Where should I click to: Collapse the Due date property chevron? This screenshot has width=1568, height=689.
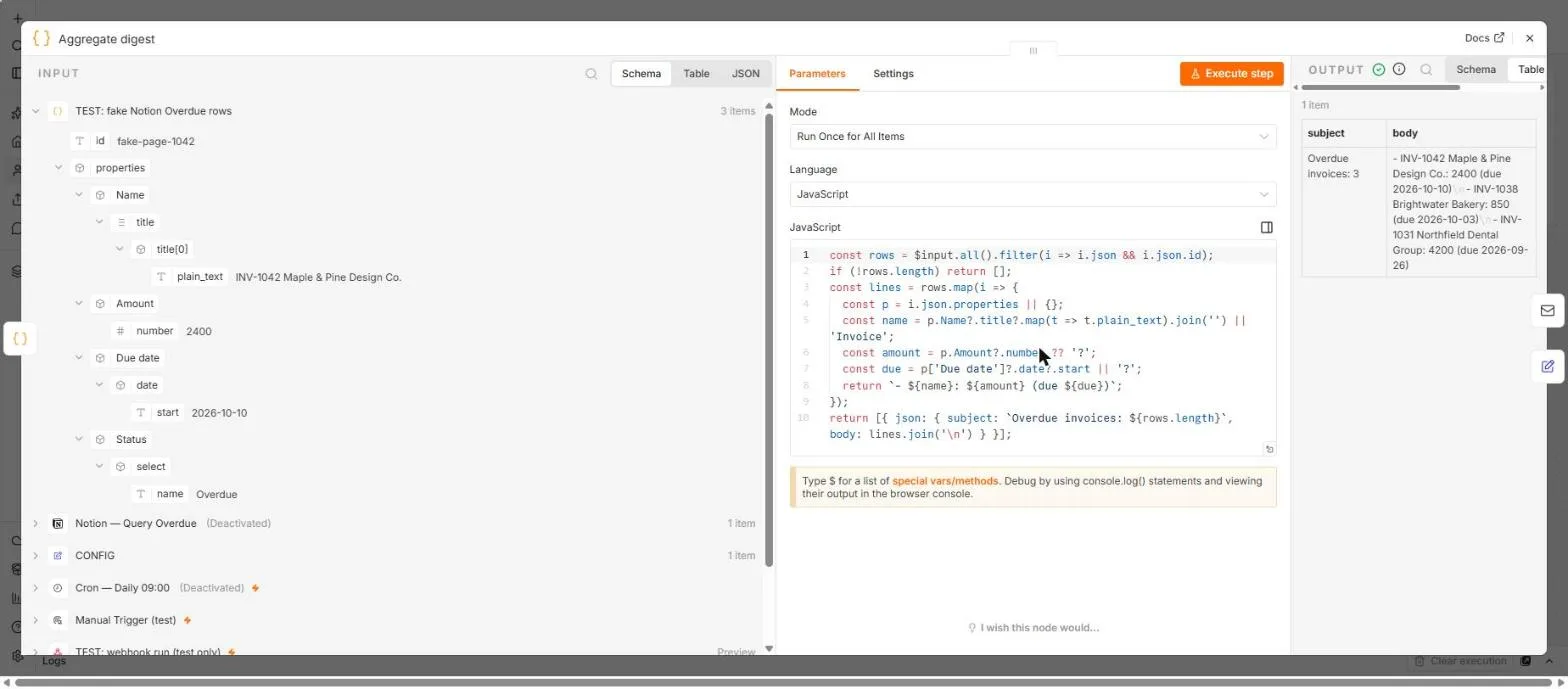[x=79, y=358]
